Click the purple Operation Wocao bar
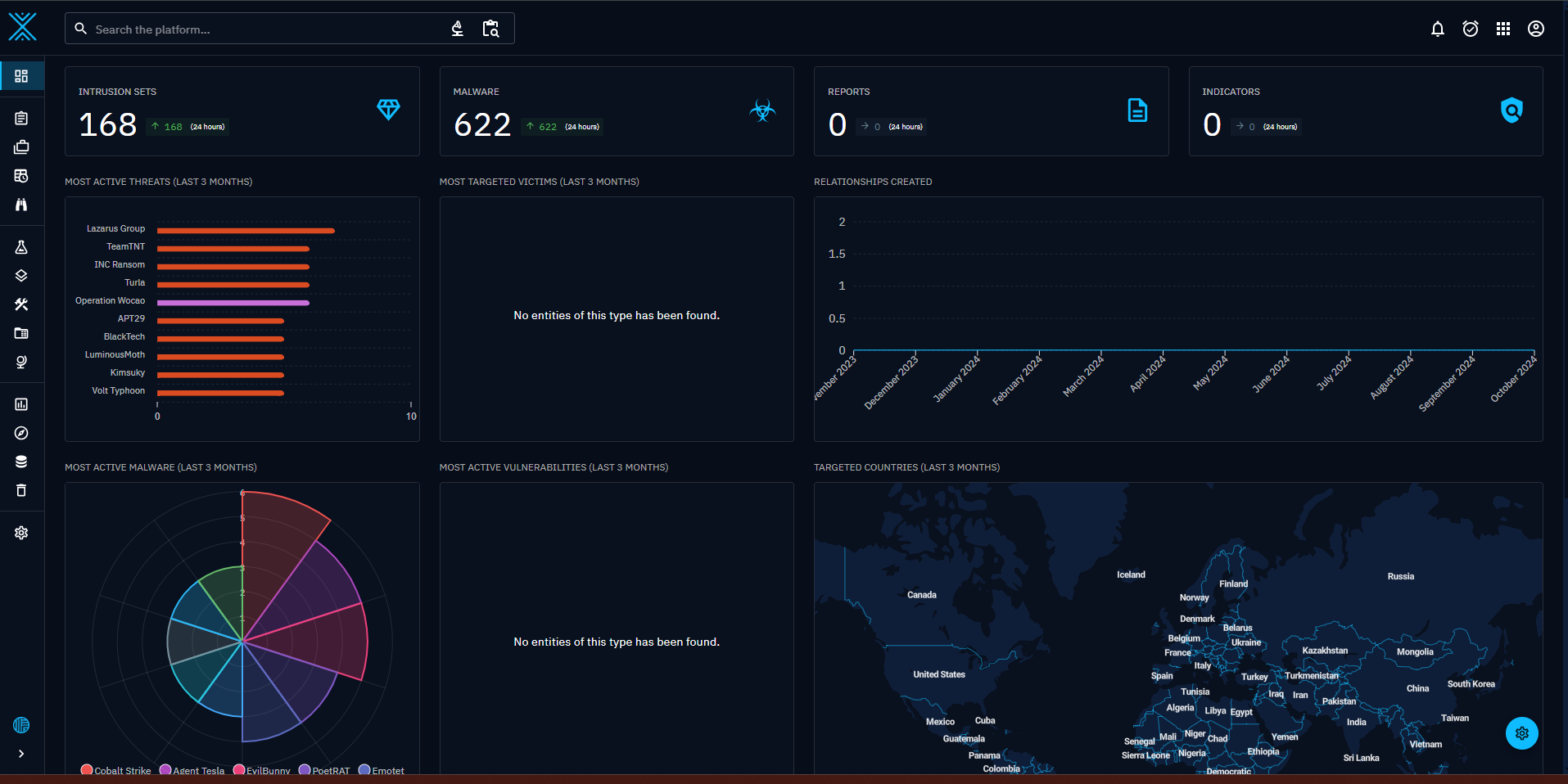The image size is (1568, 784). [x=233, y=303]
